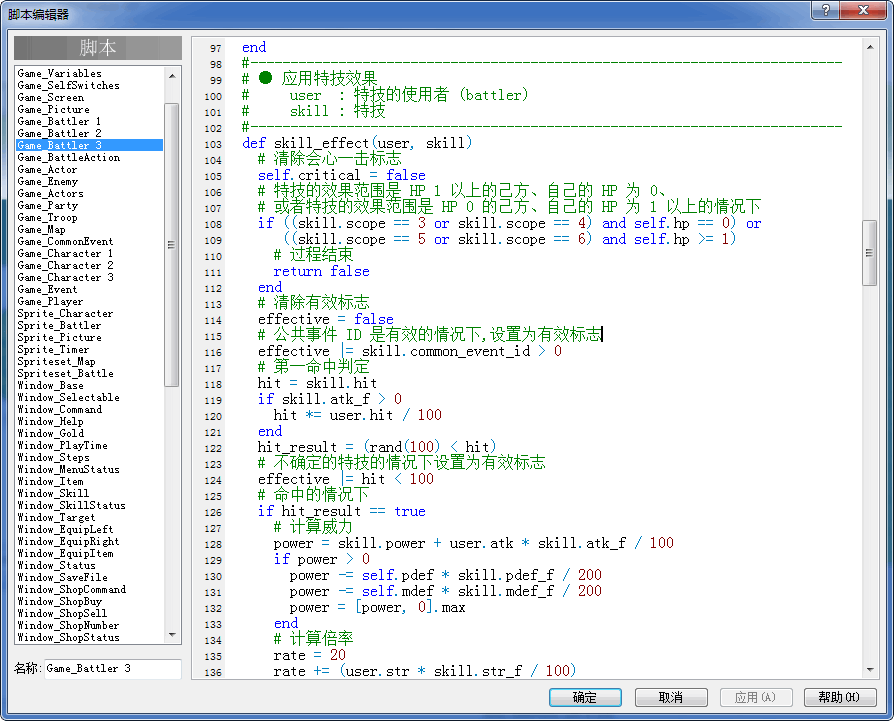Select Window_Selectable script
The height and width of the screenshot is (721, 894).
[68, 397]
